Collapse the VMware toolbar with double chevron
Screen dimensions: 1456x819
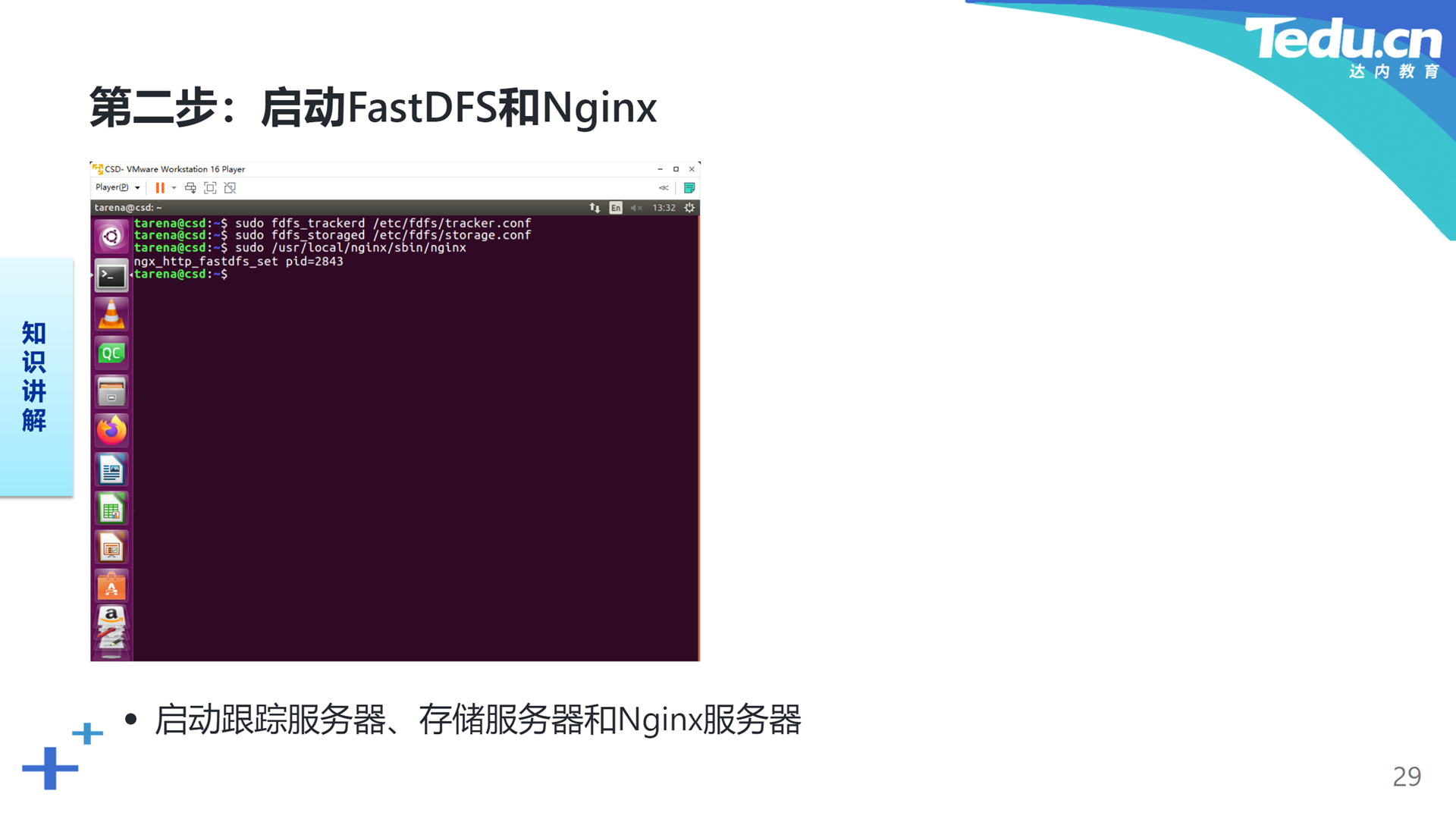pyautogui.click(x=664, y=188)
